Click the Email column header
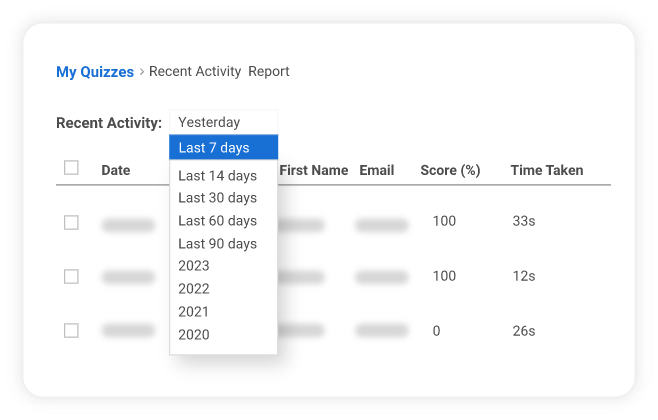 pos(376,171)
